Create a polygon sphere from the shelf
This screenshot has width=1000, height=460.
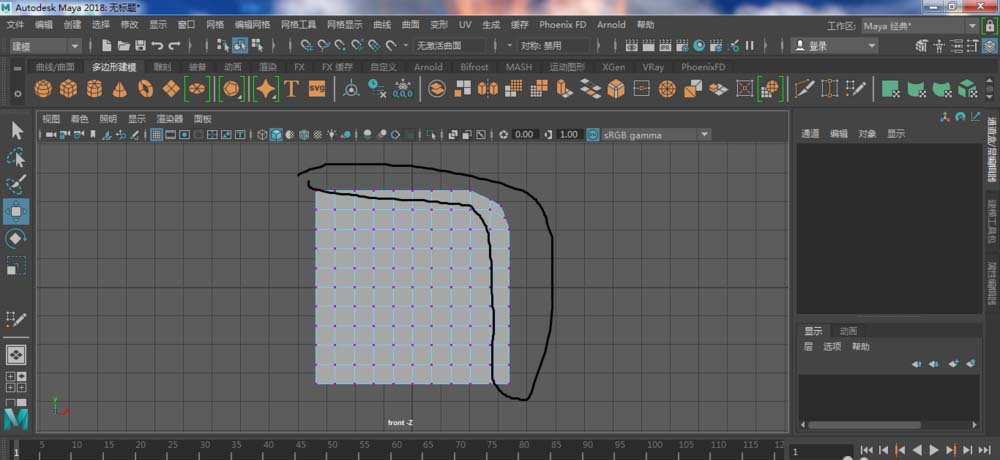click(43, 89)
